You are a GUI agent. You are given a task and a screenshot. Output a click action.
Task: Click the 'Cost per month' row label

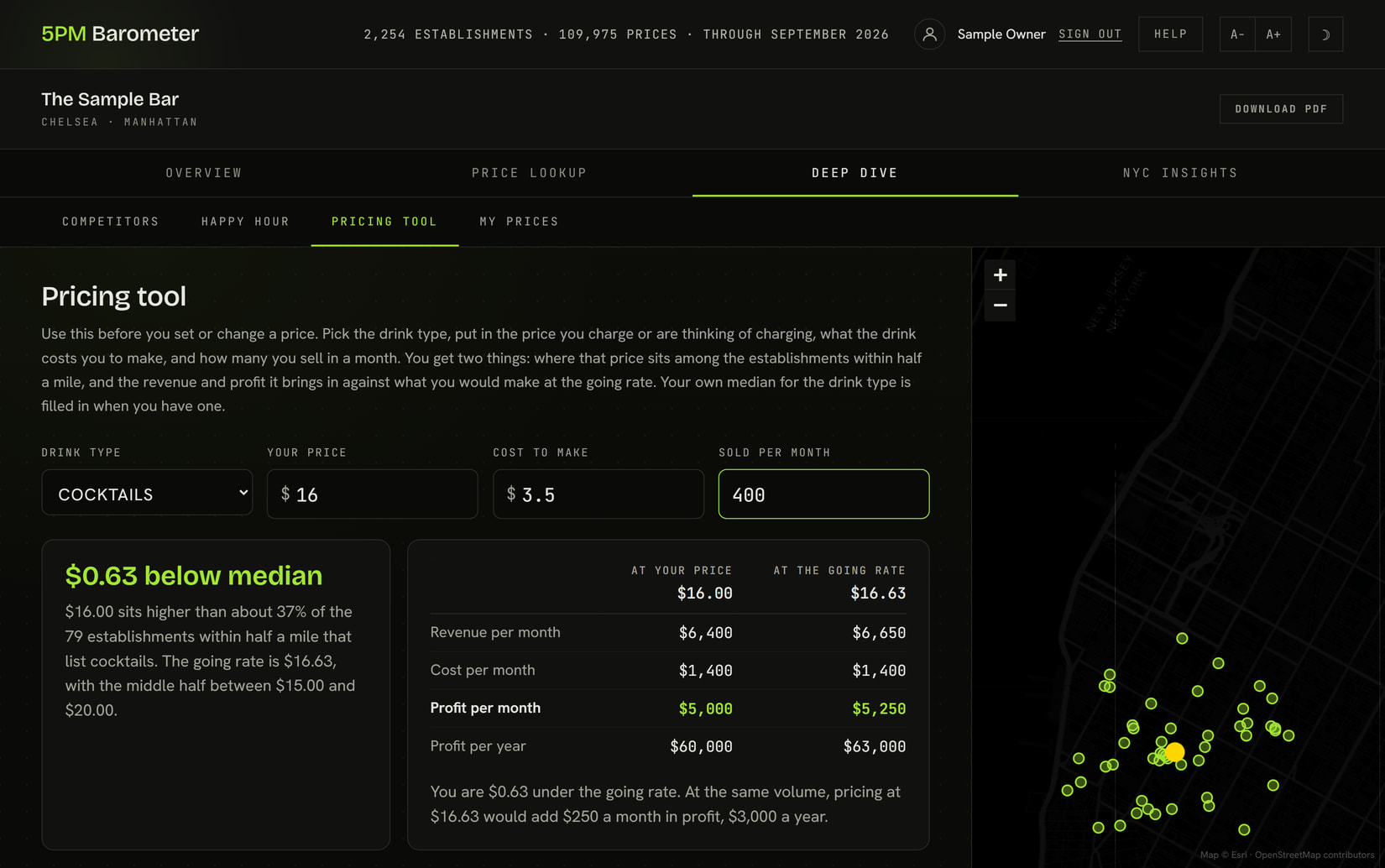click(483, 670)
